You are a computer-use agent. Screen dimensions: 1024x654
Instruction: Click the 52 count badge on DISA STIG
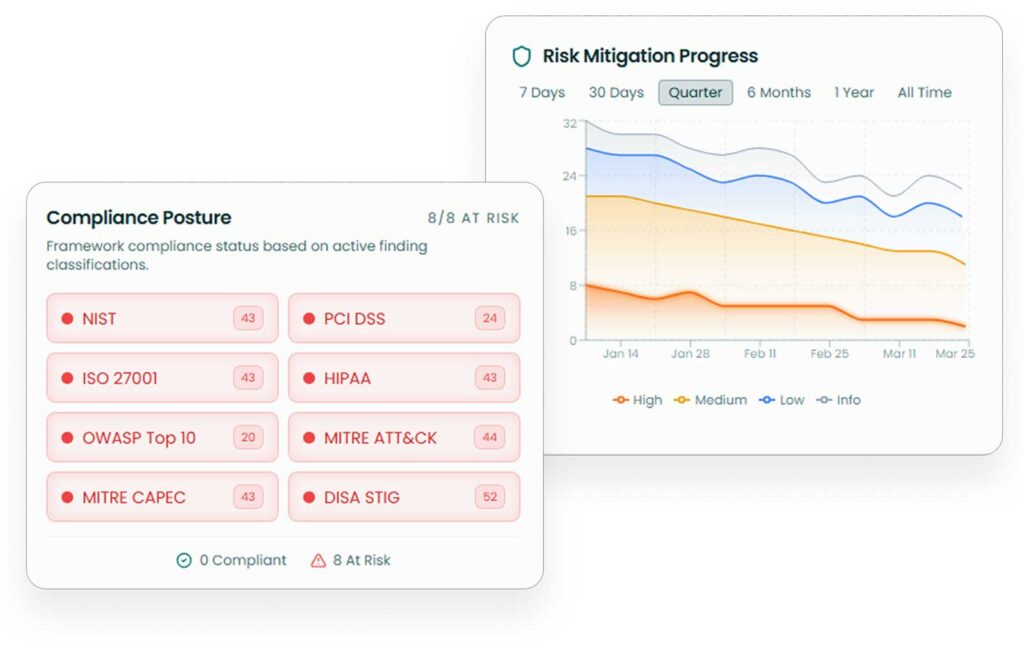click(490, 497)
